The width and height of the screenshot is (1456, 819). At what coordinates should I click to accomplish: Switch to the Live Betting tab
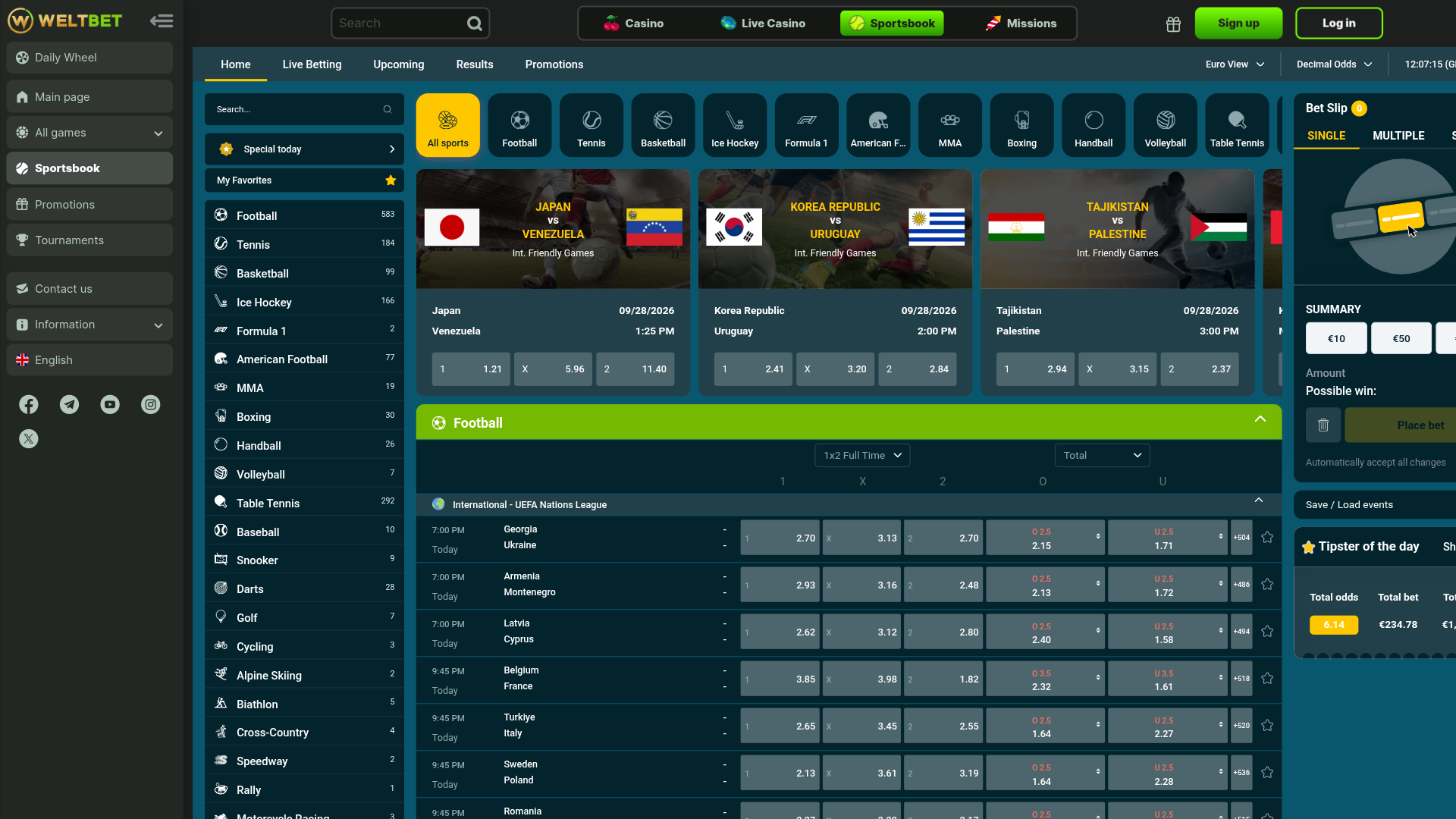(x=312, y=64)
